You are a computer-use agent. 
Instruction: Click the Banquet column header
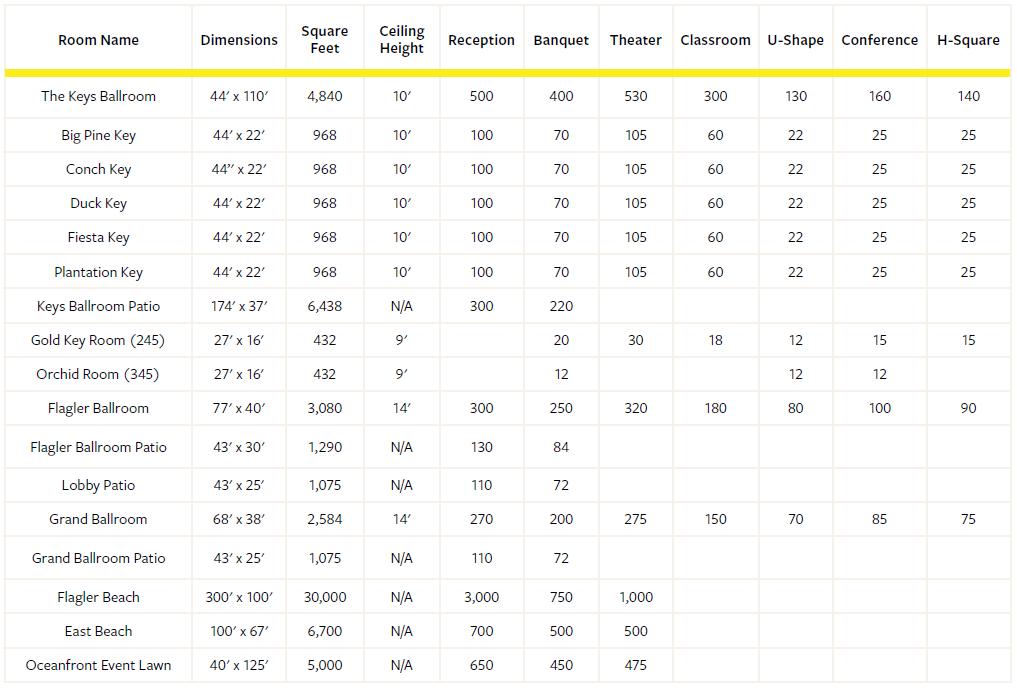pyautogui.click(x=561, y=40)
